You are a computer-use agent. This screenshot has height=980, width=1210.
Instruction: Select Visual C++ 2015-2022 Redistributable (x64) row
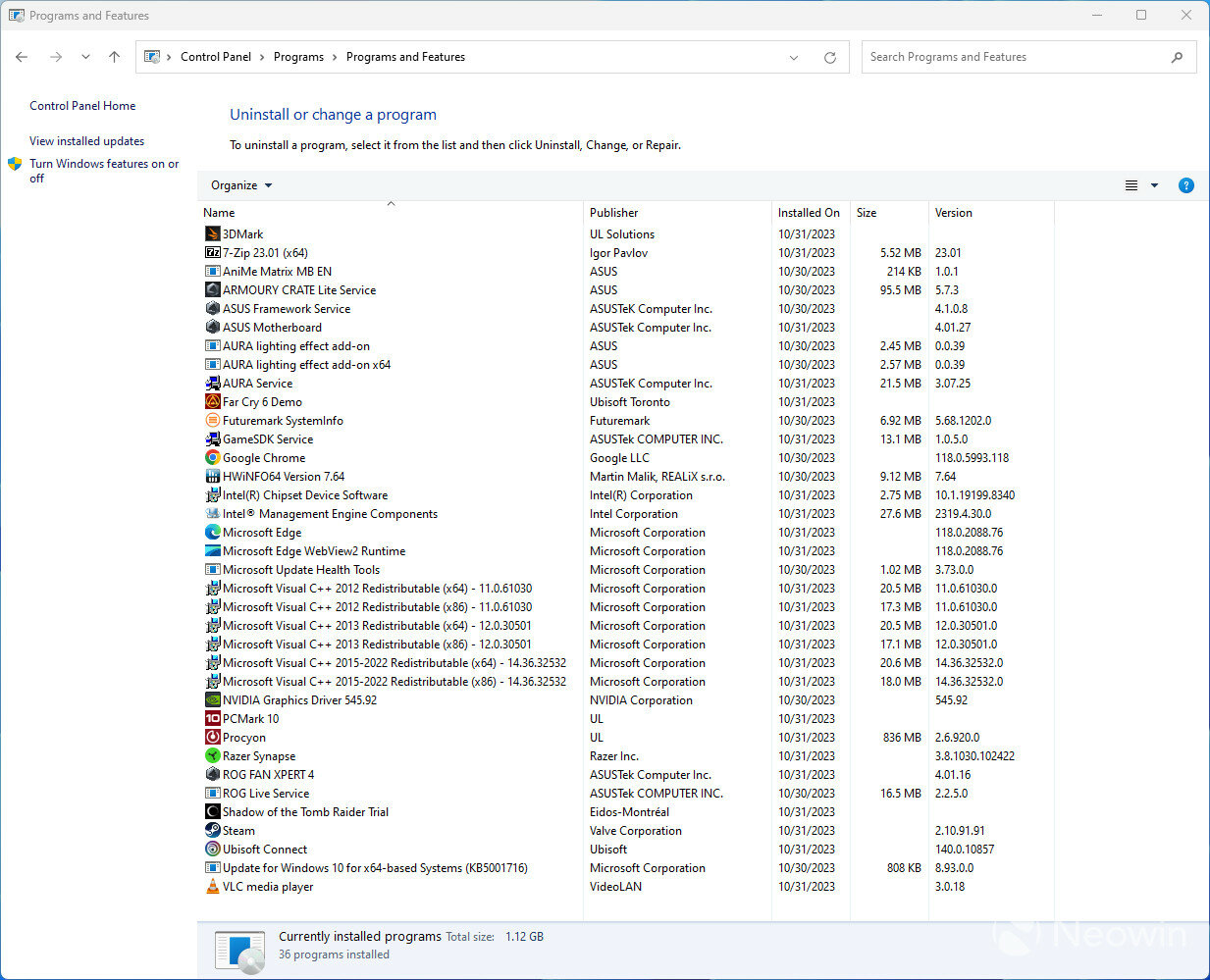[628, 662]
